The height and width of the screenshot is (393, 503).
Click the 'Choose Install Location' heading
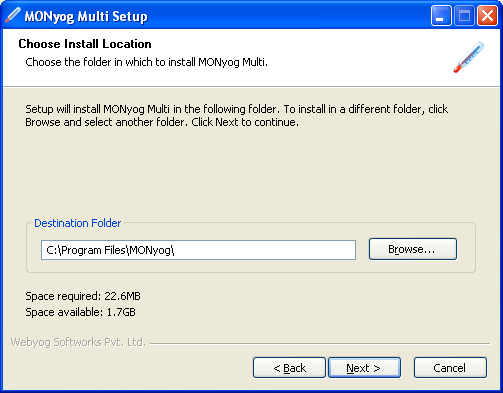click(85, 44)
